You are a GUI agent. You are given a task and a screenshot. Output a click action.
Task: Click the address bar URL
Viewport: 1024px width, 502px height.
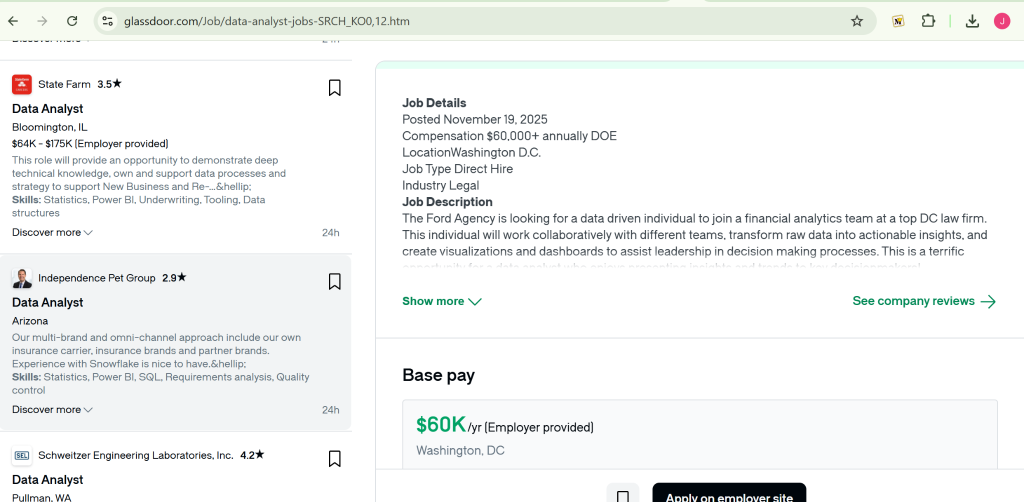point(266,21)
